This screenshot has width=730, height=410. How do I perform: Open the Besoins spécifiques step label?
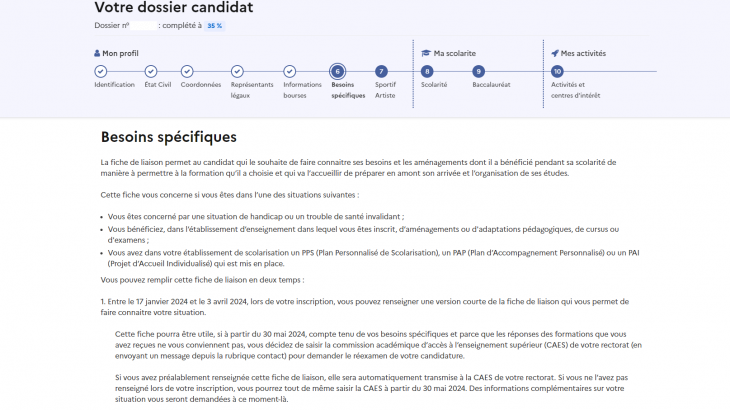tap(349, 90)
